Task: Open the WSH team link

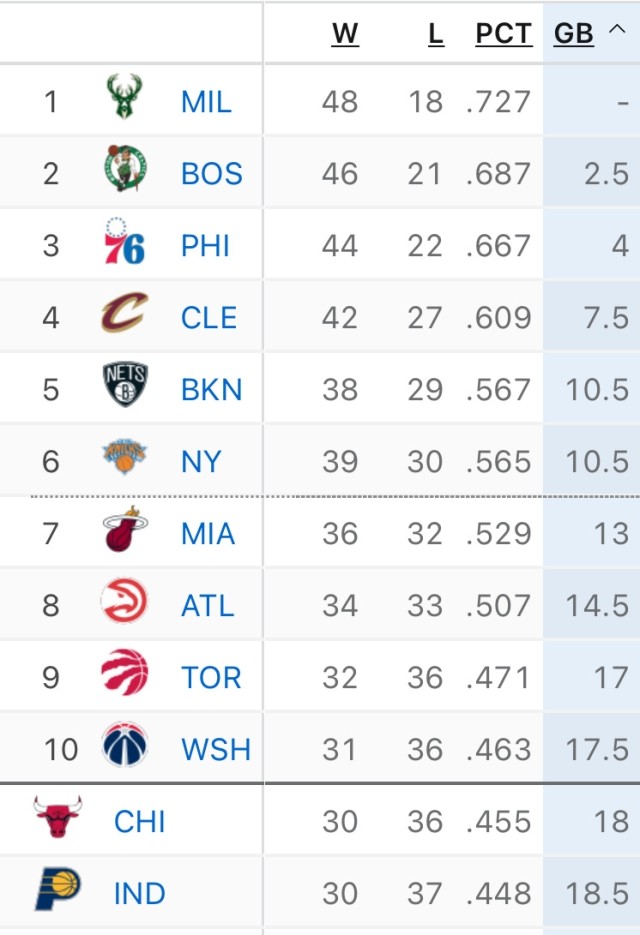Action: pyautogui.click(x=216, y=750)
